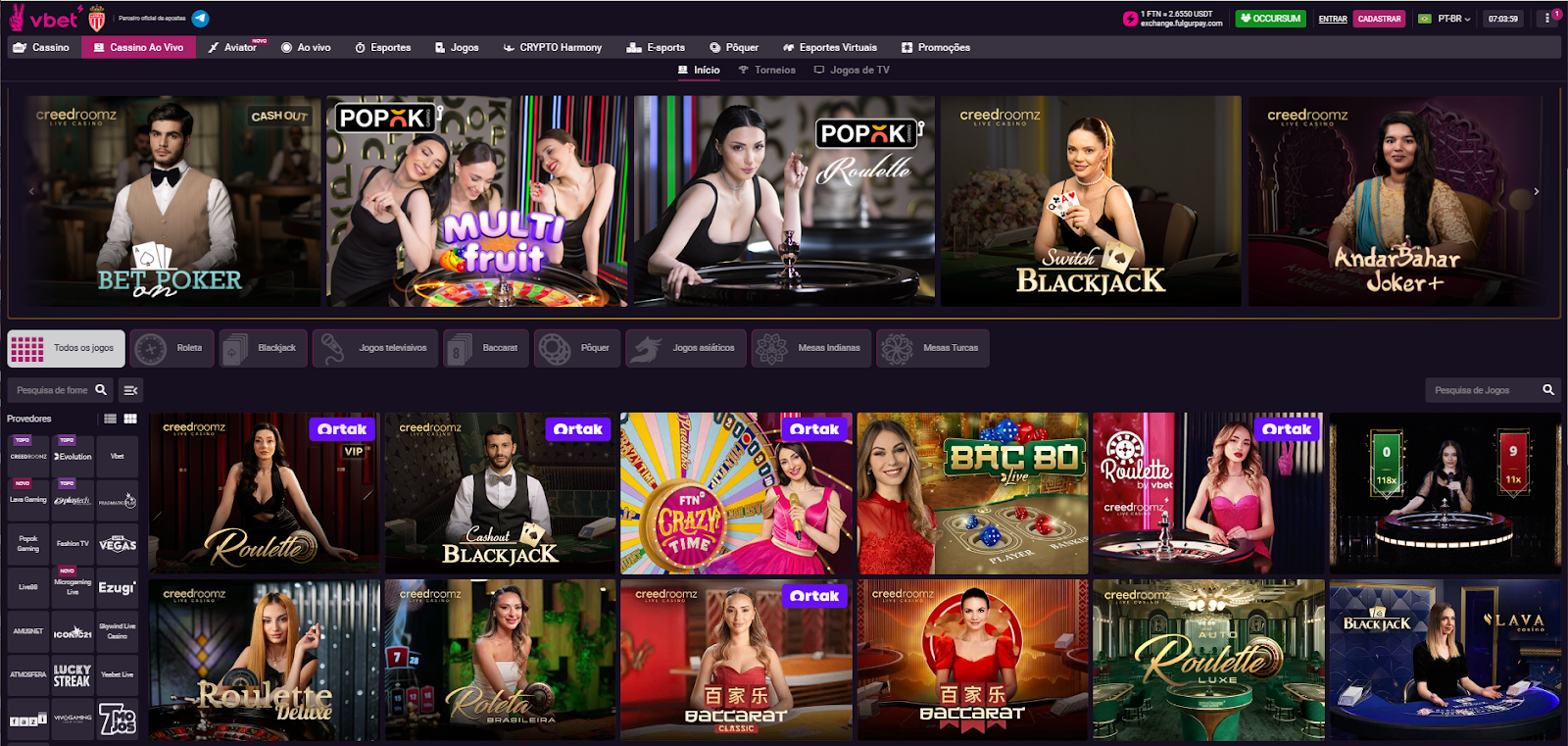Switch to Jogos de TV tab
This screenshot has width=1568, height=746.
852,70
